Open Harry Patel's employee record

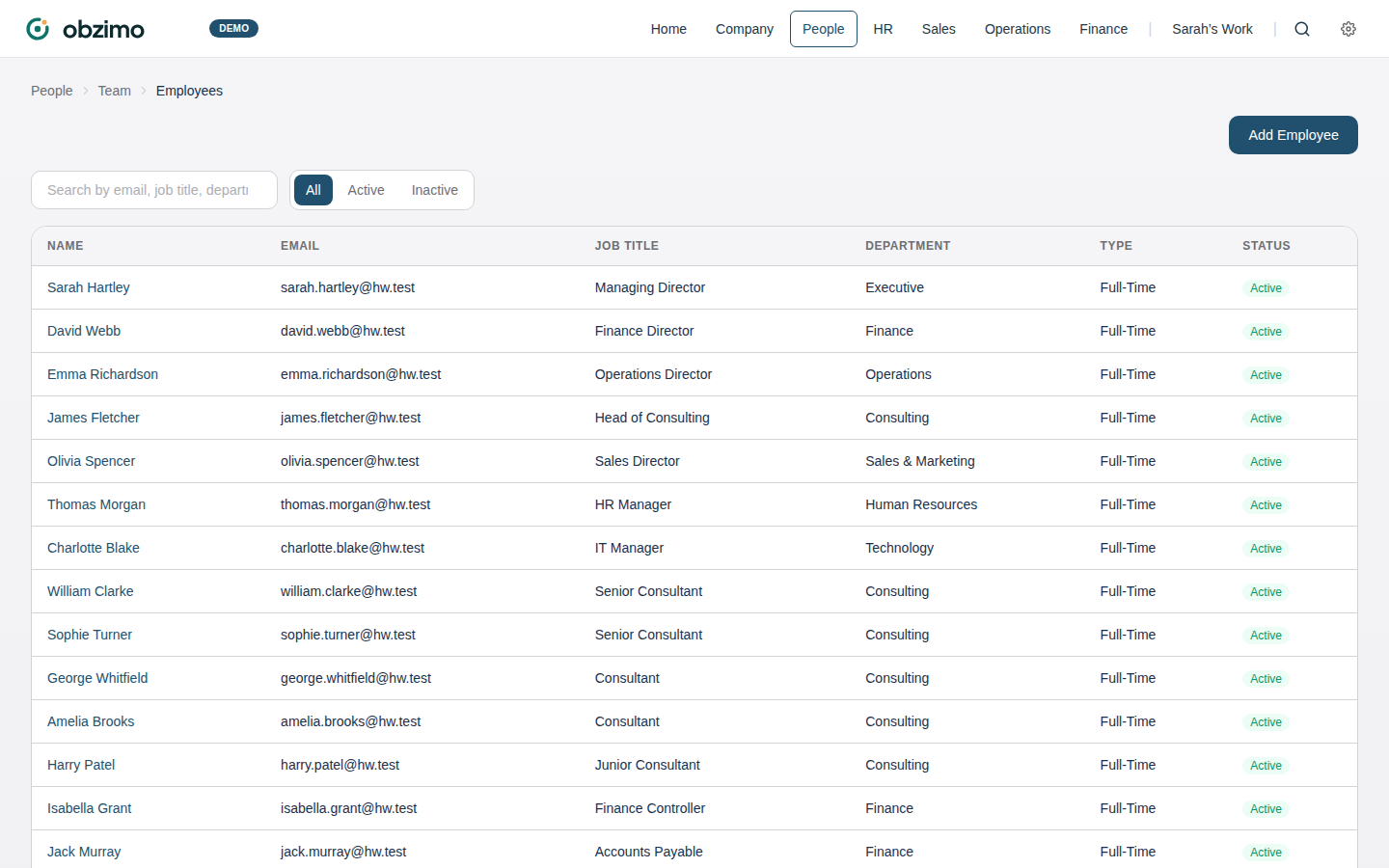pos(81,765)
